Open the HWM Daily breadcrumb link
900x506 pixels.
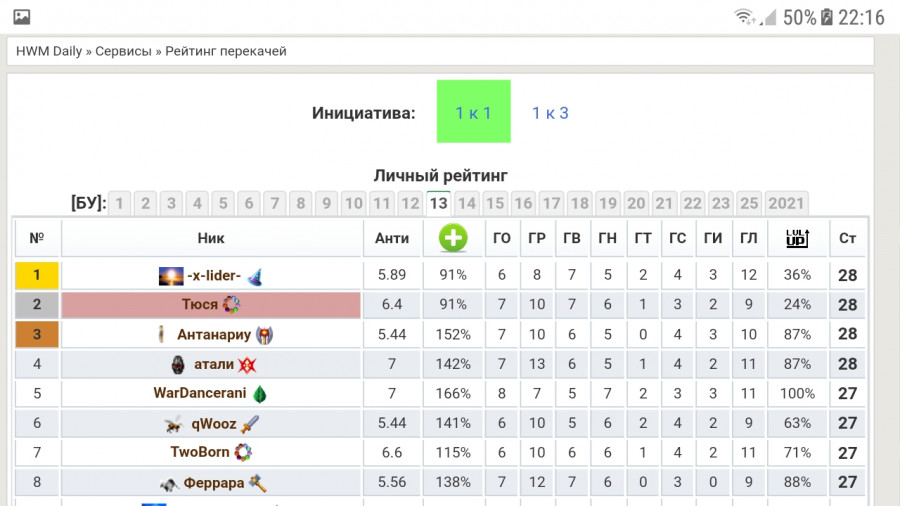coord(49,51)
